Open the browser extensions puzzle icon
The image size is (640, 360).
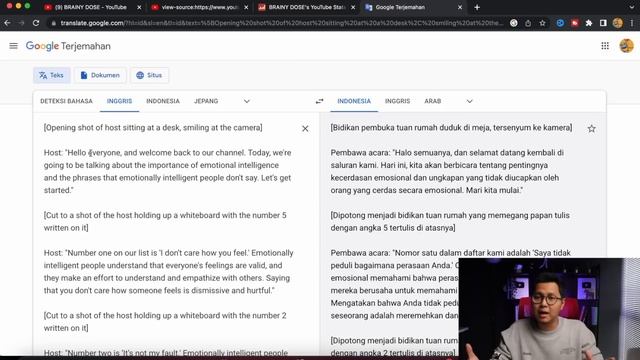click(589, 23)
